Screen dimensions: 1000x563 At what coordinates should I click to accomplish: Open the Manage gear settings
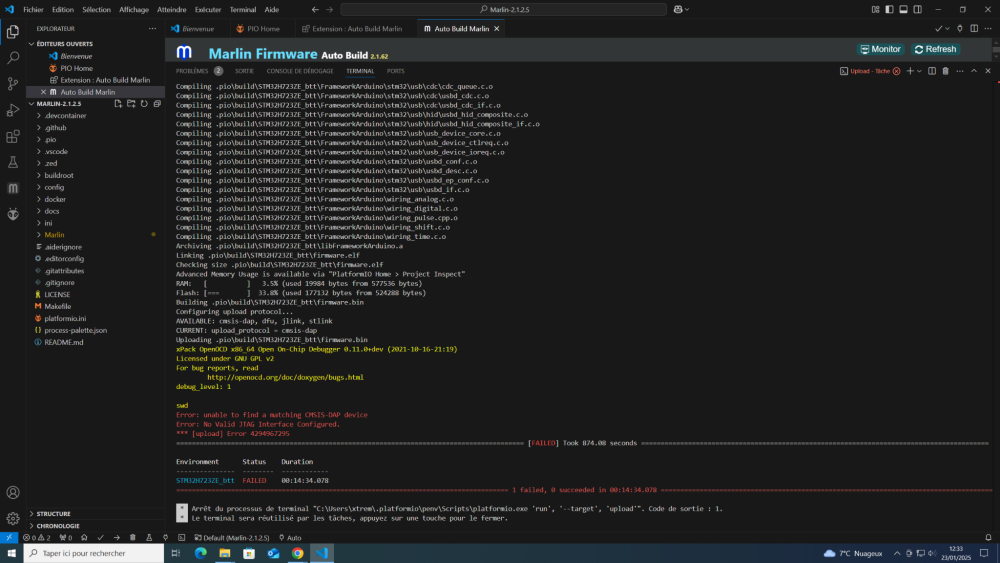(x=13, y=518)
